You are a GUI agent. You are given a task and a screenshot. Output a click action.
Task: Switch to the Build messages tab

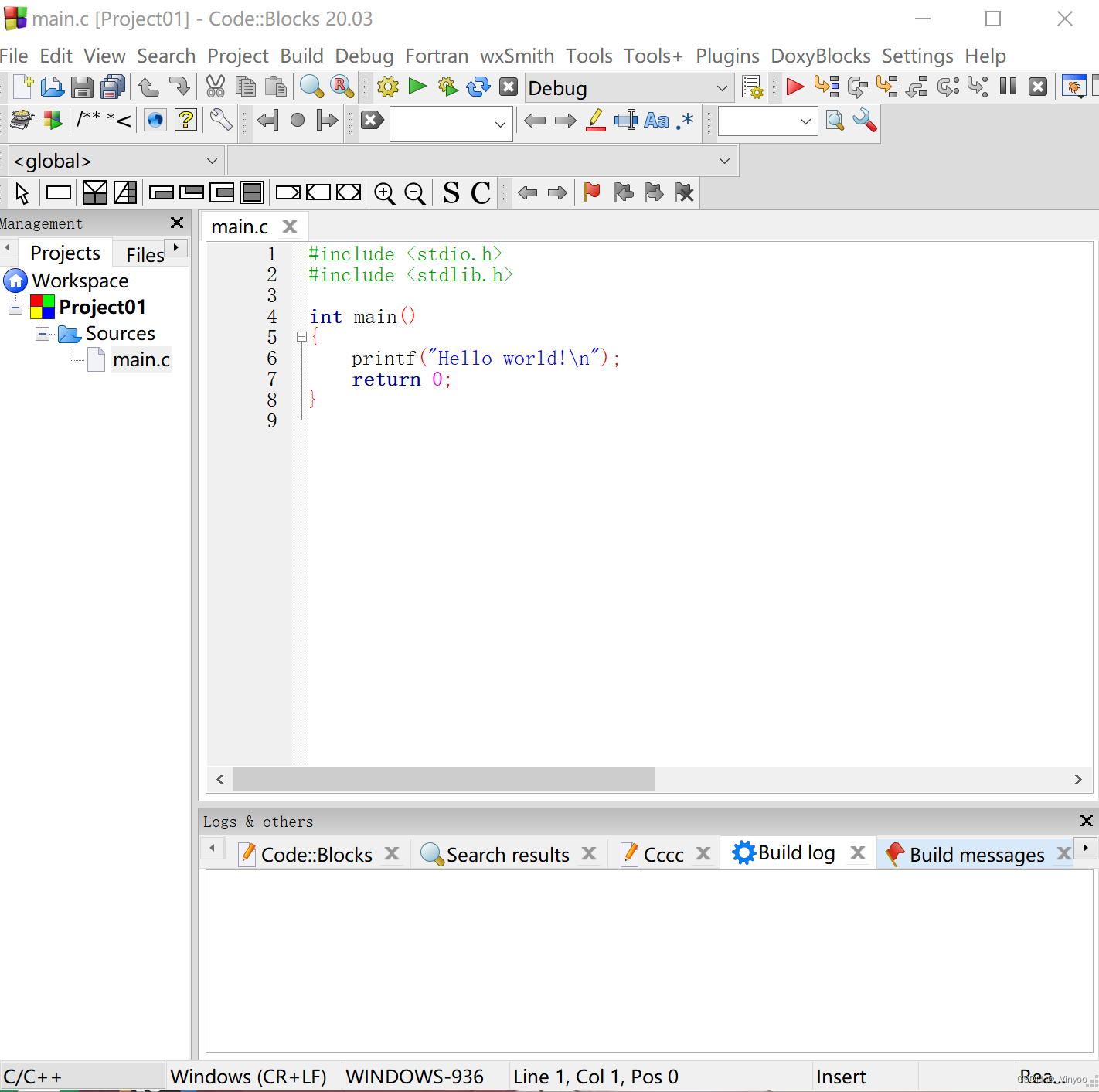click(976, 855)
